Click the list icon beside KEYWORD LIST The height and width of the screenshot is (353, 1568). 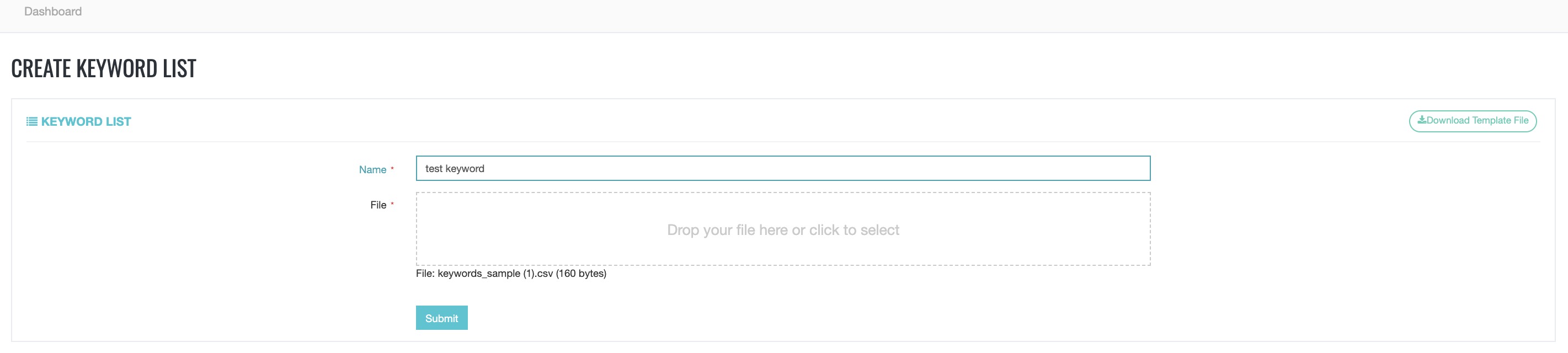coord(31,122)
